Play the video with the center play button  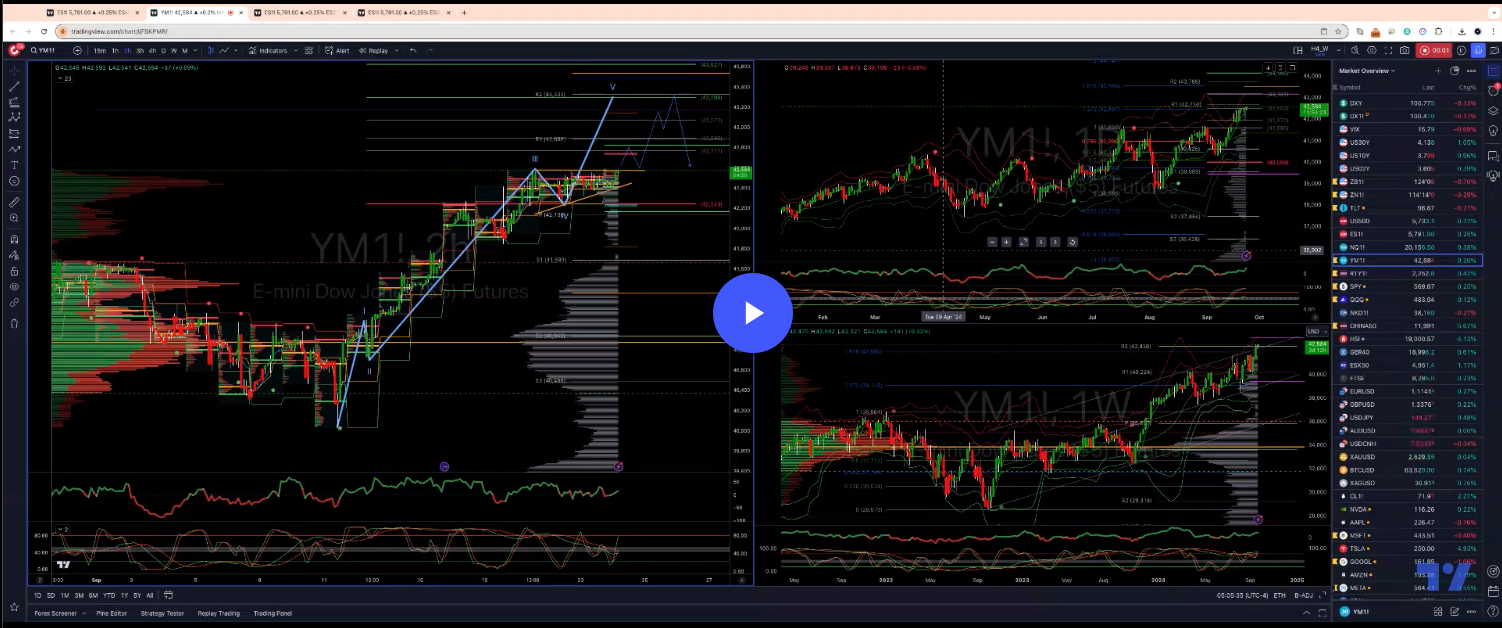(x=751, y=313)
